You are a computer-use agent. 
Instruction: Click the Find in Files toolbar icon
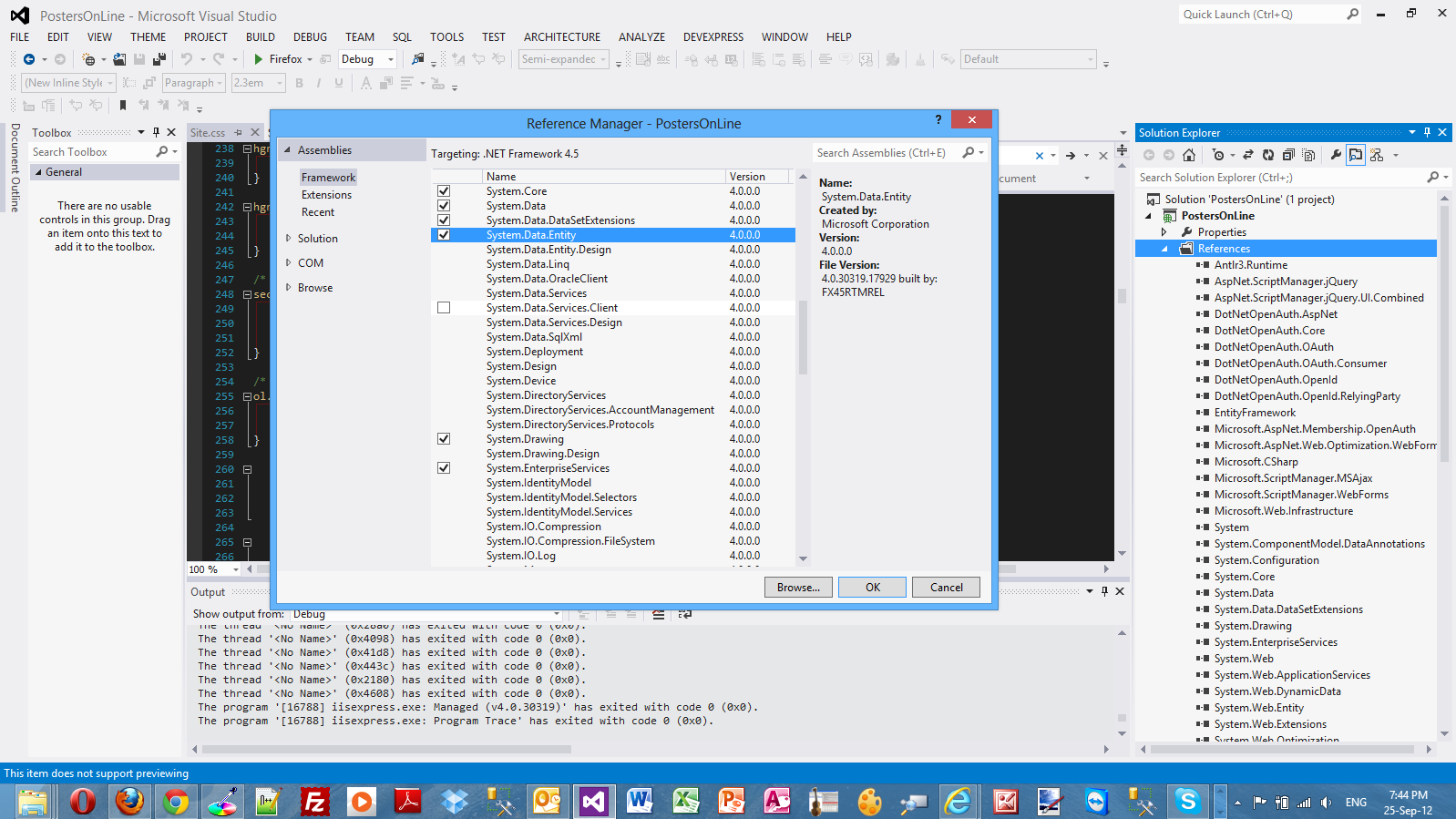(417, 59)
